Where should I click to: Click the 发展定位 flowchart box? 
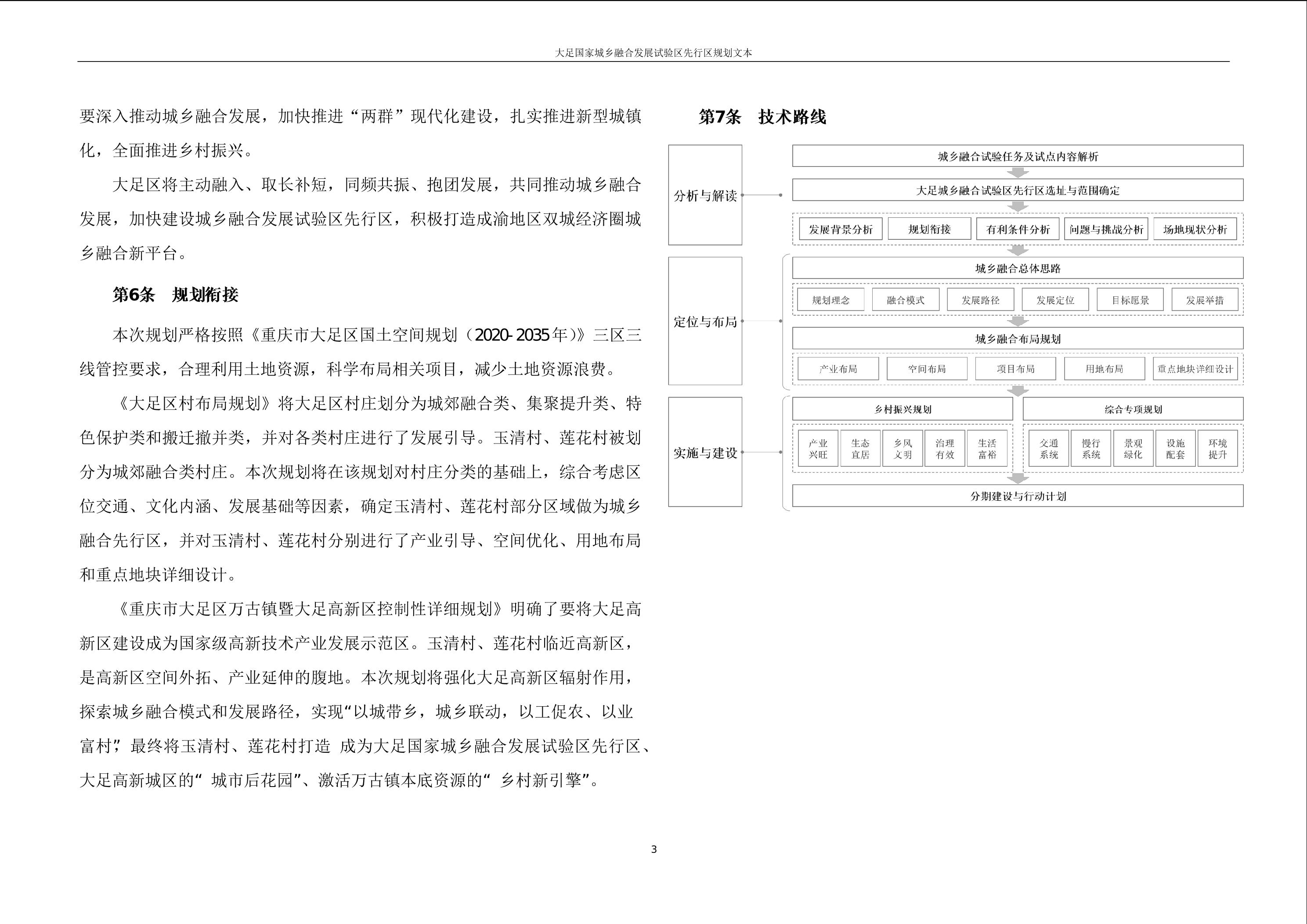click(1055, 300)
